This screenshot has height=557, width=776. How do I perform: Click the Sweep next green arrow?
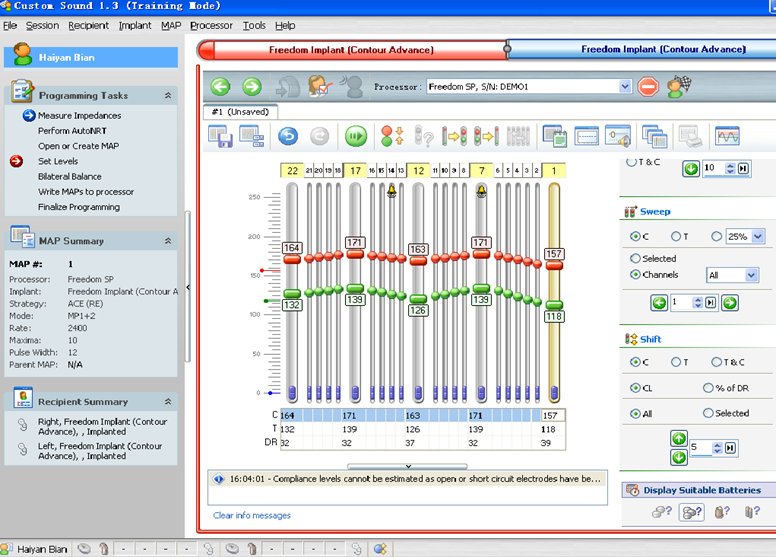729,303
